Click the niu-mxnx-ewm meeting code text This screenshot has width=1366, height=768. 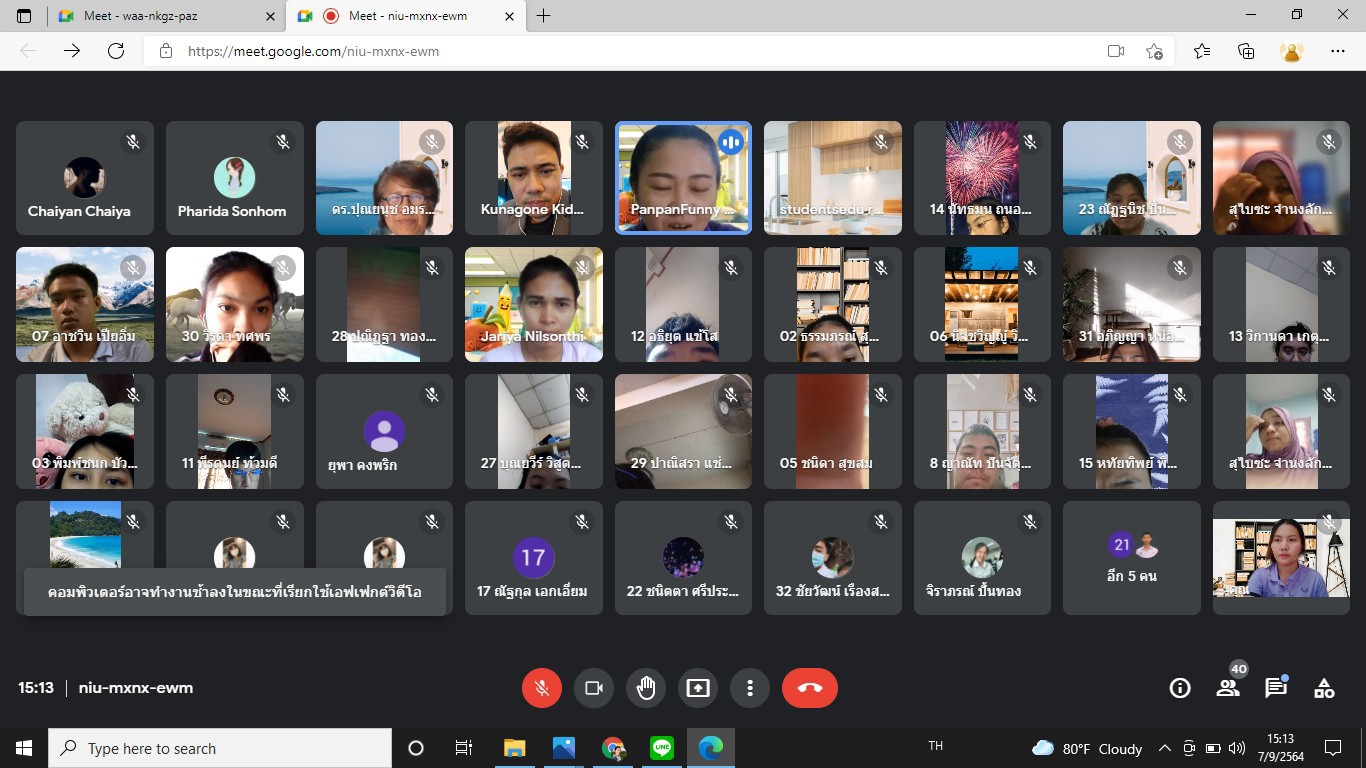click(136, 688)
